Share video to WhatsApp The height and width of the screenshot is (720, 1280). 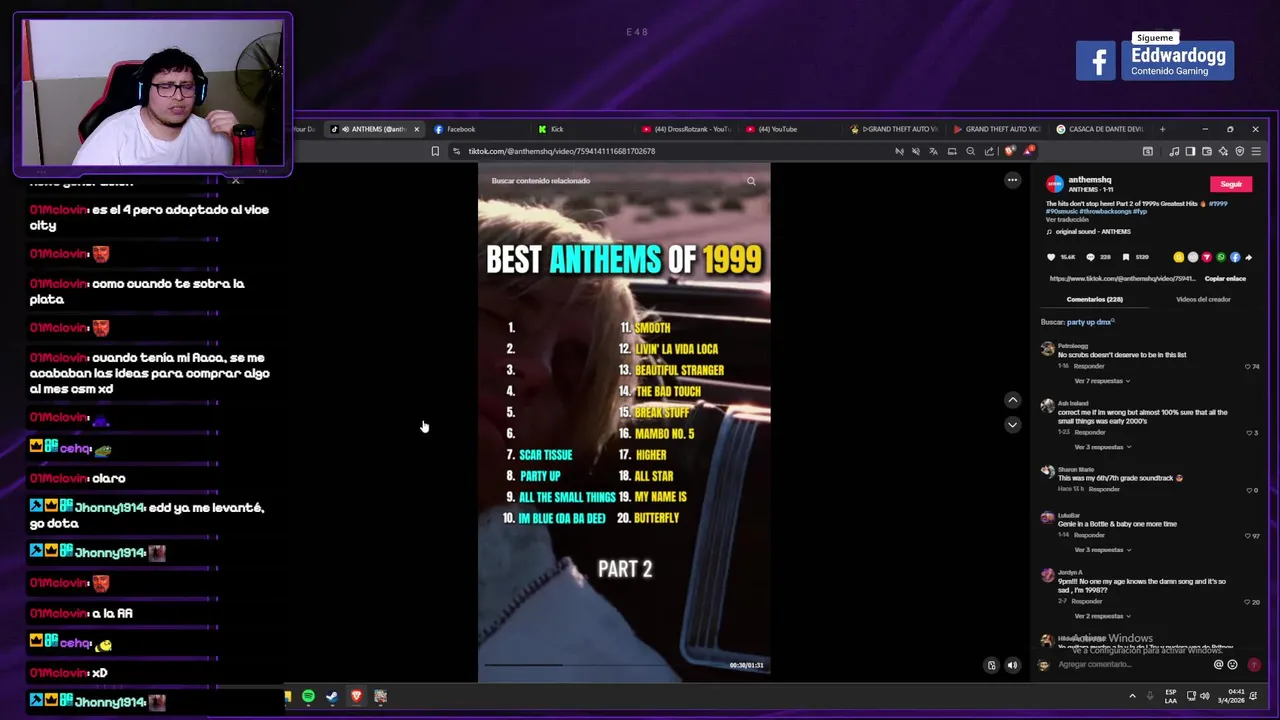(1221, 257)
